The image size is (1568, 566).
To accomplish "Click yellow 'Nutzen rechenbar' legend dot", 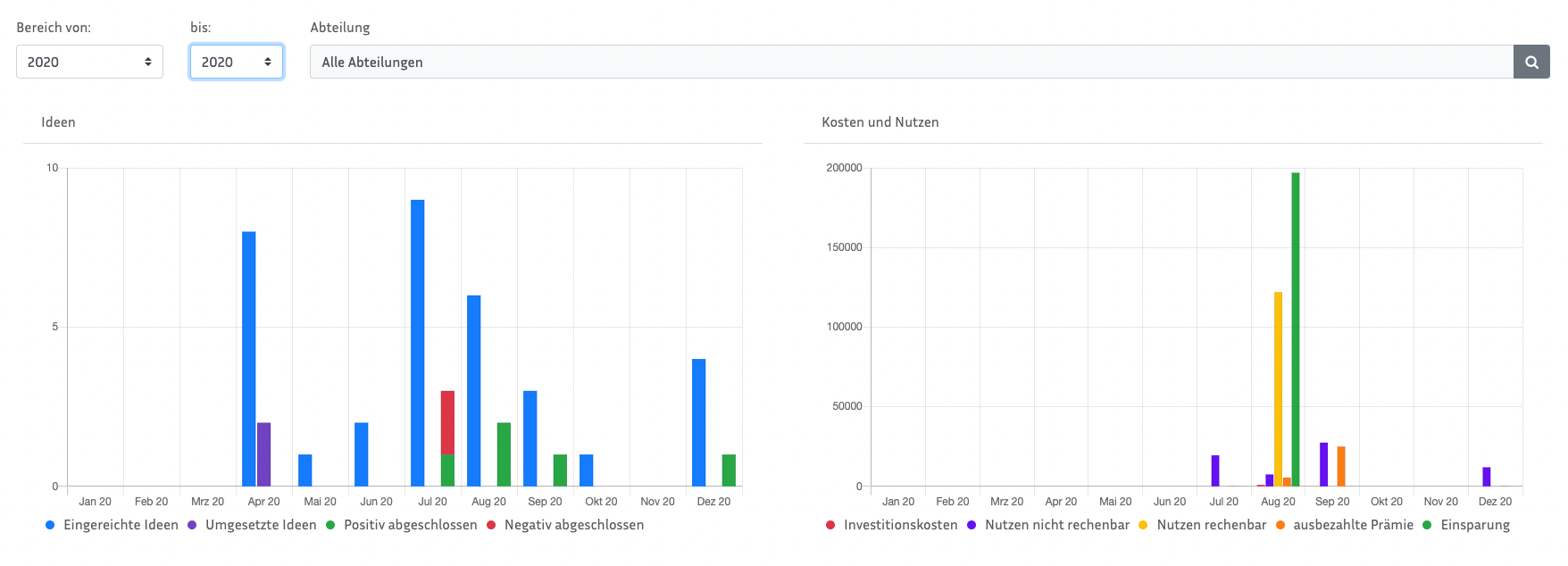I will tap(1143, 525).
